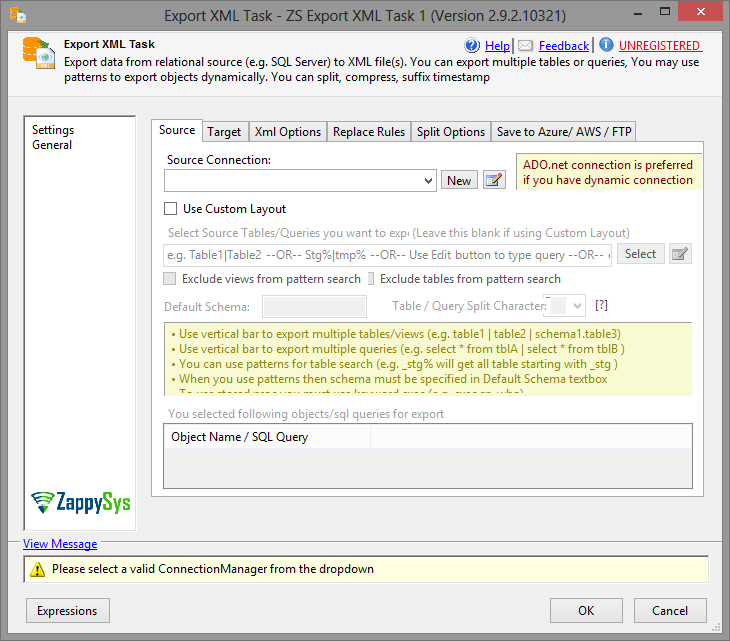Open the Feedback link
Viewport: 730px width, 641px height.
pyautogui.click(x=564, y=46)
